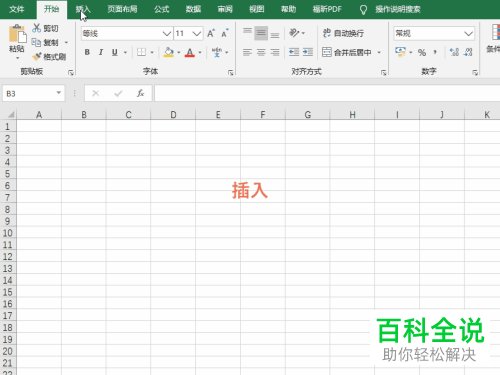Viewport: 500px width, 375px height.
Task: Switch to the Help (帮助) tab
Action: (288, 9)
